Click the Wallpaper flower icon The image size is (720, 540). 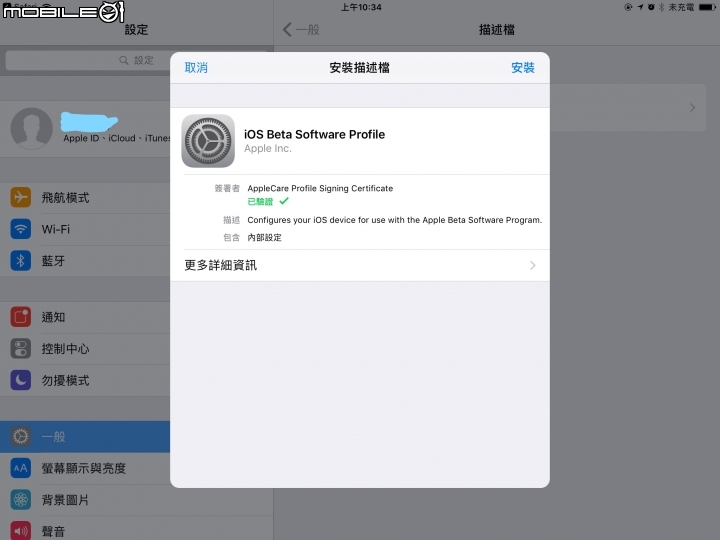(x=21, y=500)
